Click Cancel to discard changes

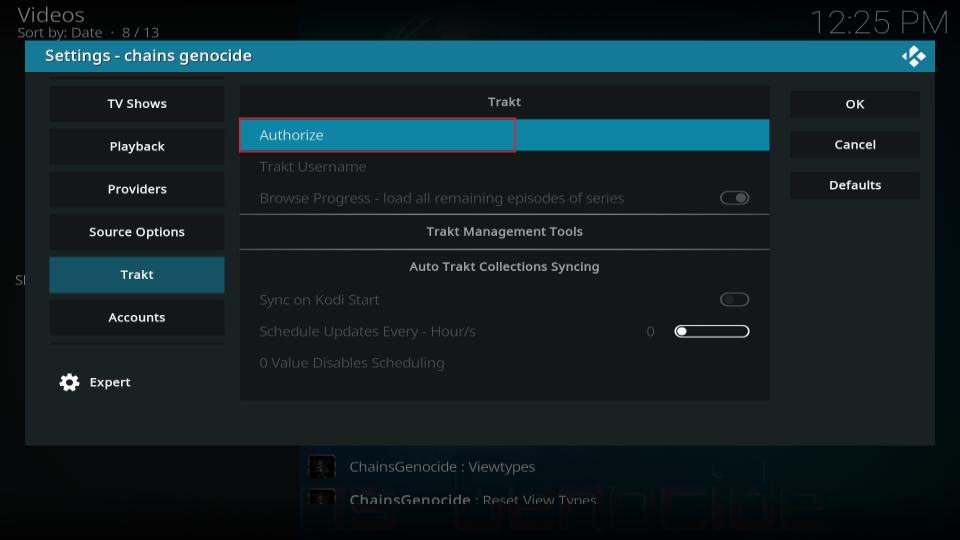(x=855, y=144)
